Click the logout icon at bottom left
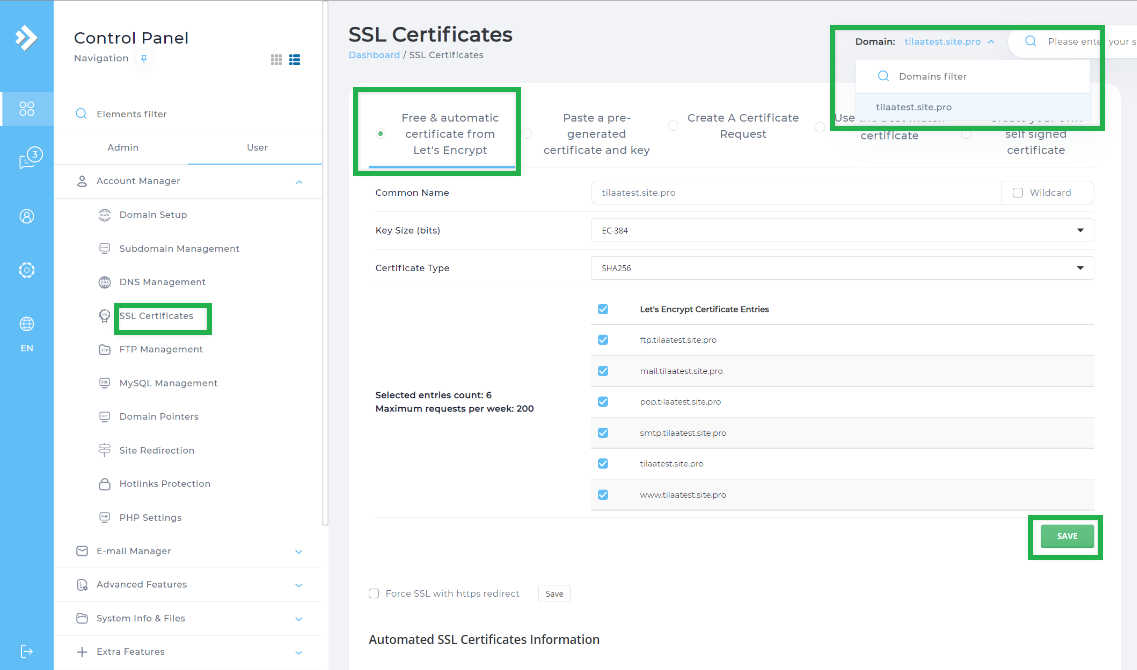Screen dimensions: 1137x670 click(27, 651)
